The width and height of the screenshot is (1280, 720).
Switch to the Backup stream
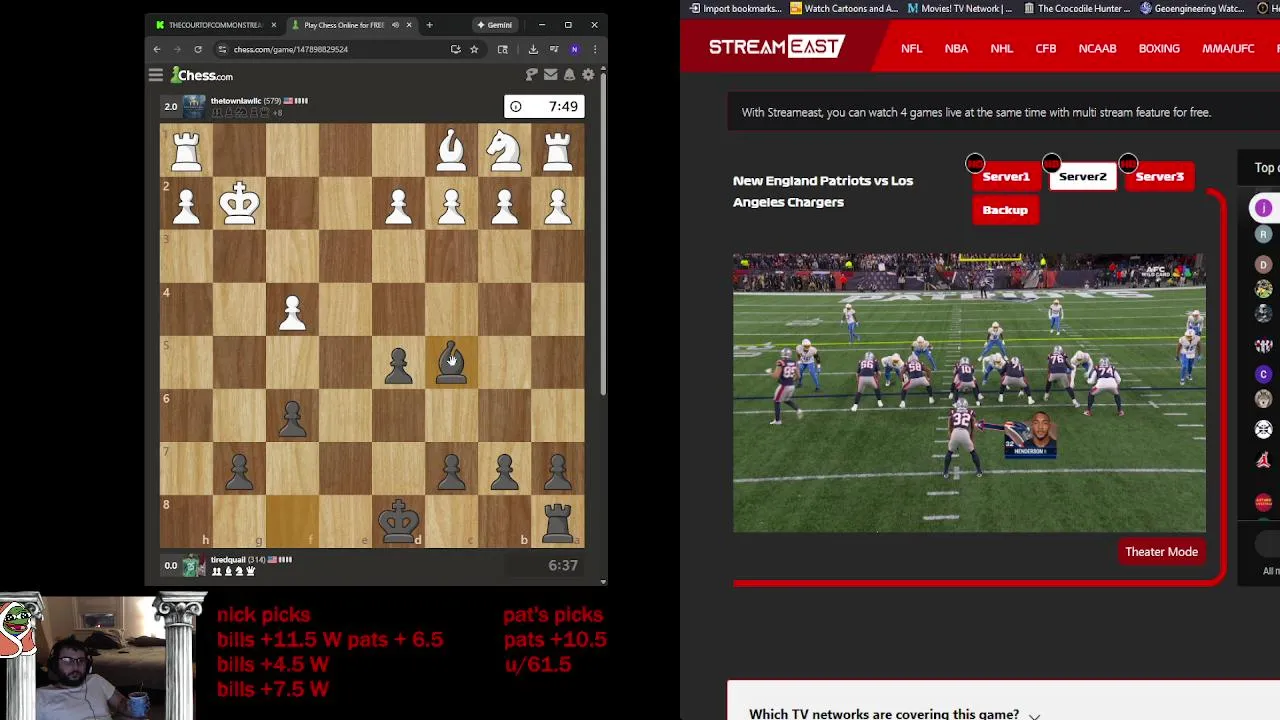(x=1005, y=210)
